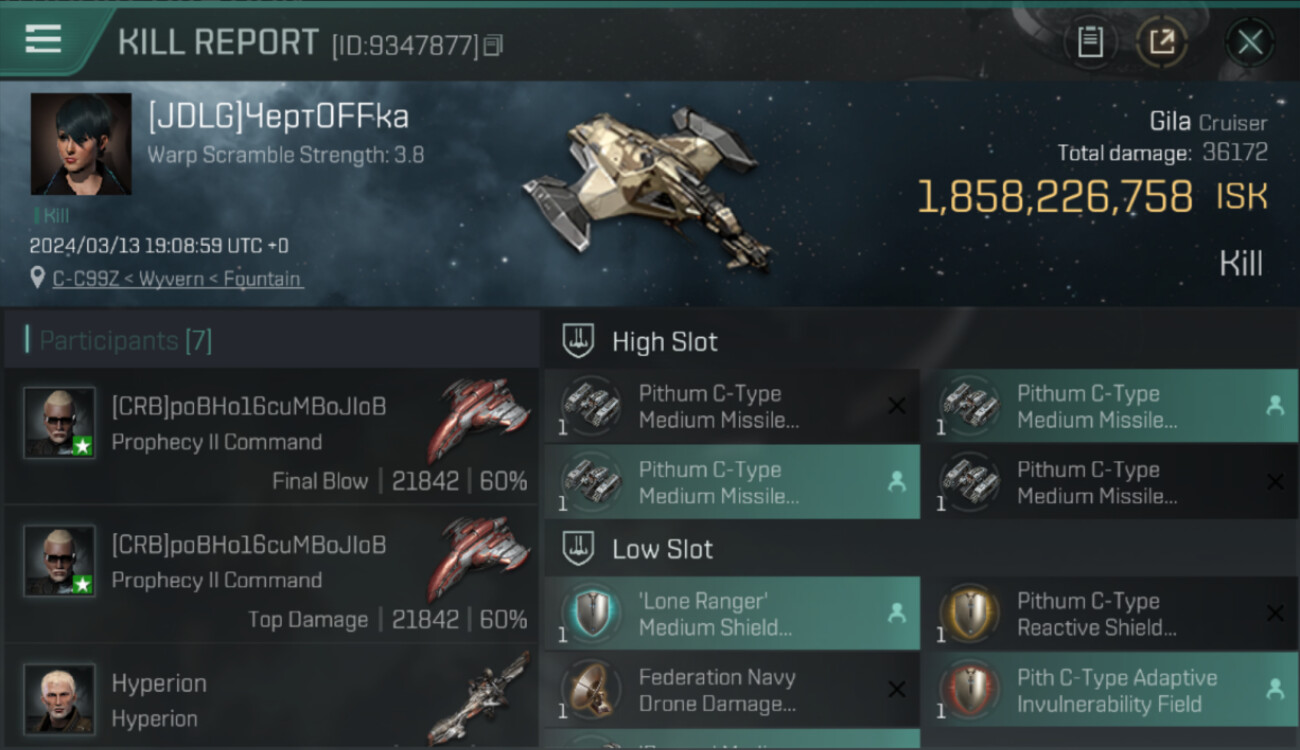Open the clipboard icon in header
The width and height of the screenshot is (1300, 750).
pyautogui.click(x=1090, y=42)
